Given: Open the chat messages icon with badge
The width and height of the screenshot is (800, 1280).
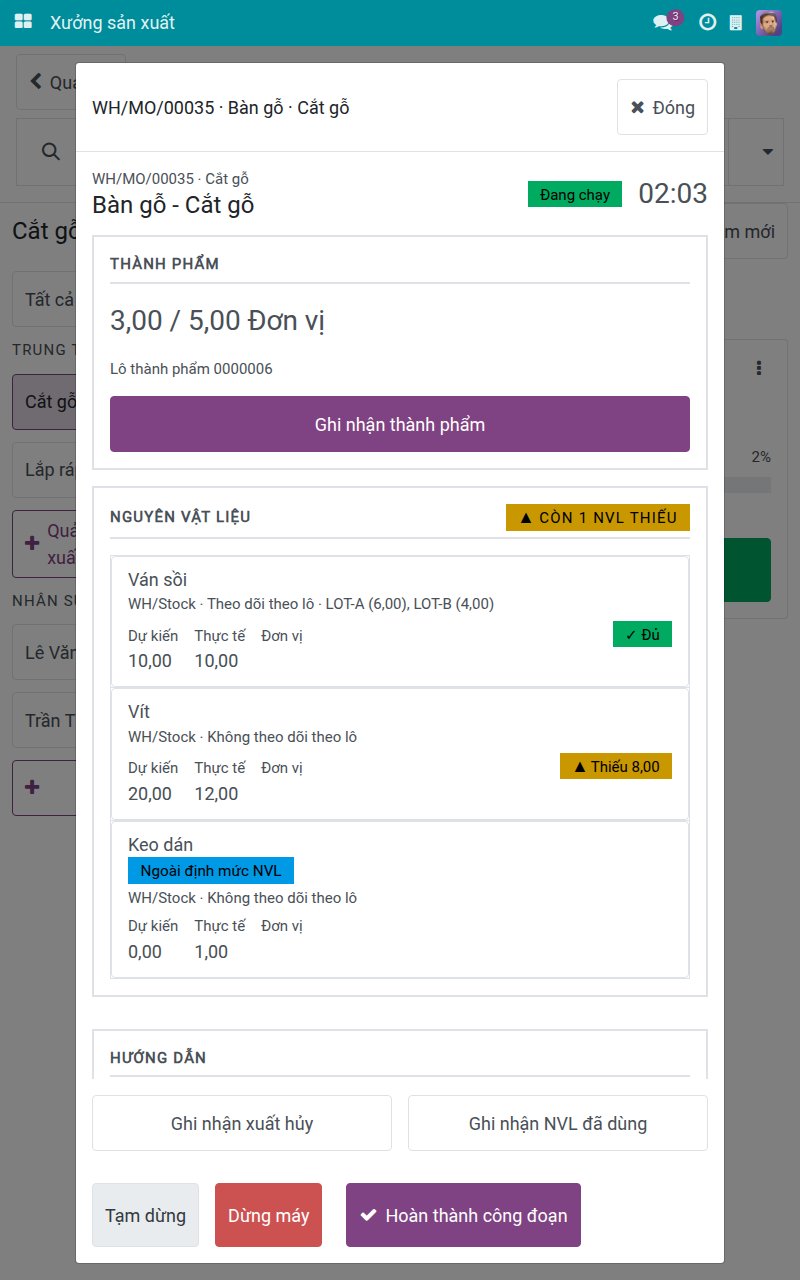Looking at the screenshot, I should (665, 21).
